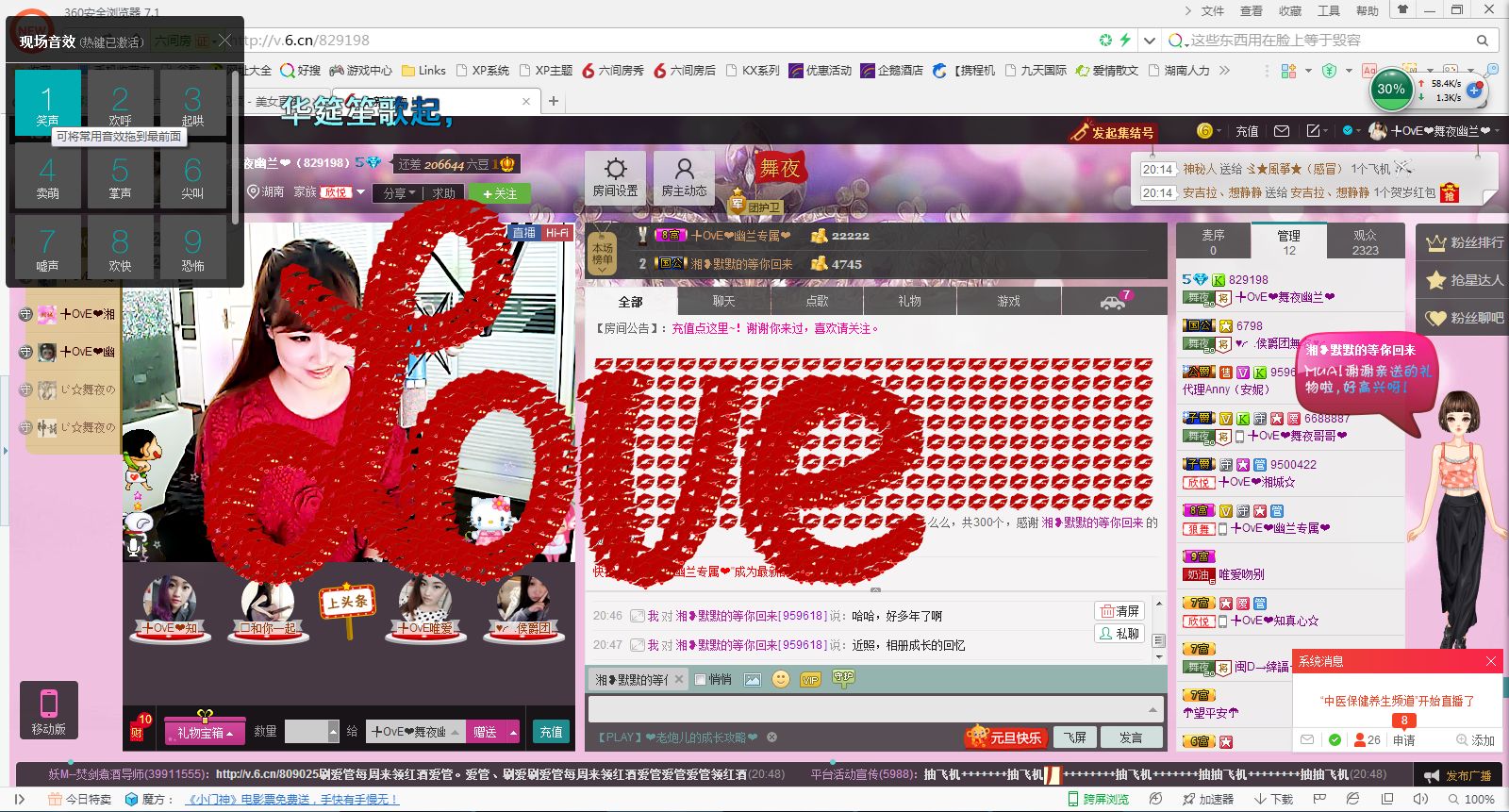Screen dimensions: 1509x812
Task: Open the car parking icon tab
Action: (x=1115, y=301)
